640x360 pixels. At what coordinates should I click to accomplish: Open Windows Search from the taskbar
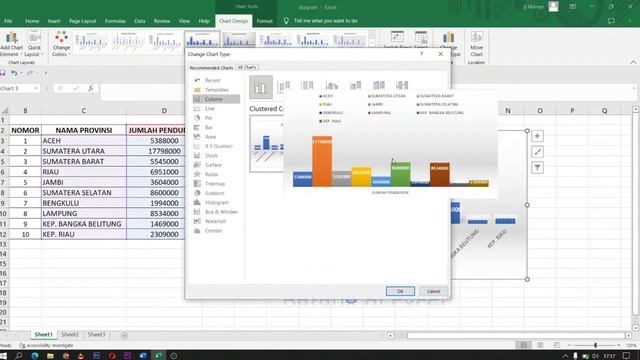[x=19, y=356]
